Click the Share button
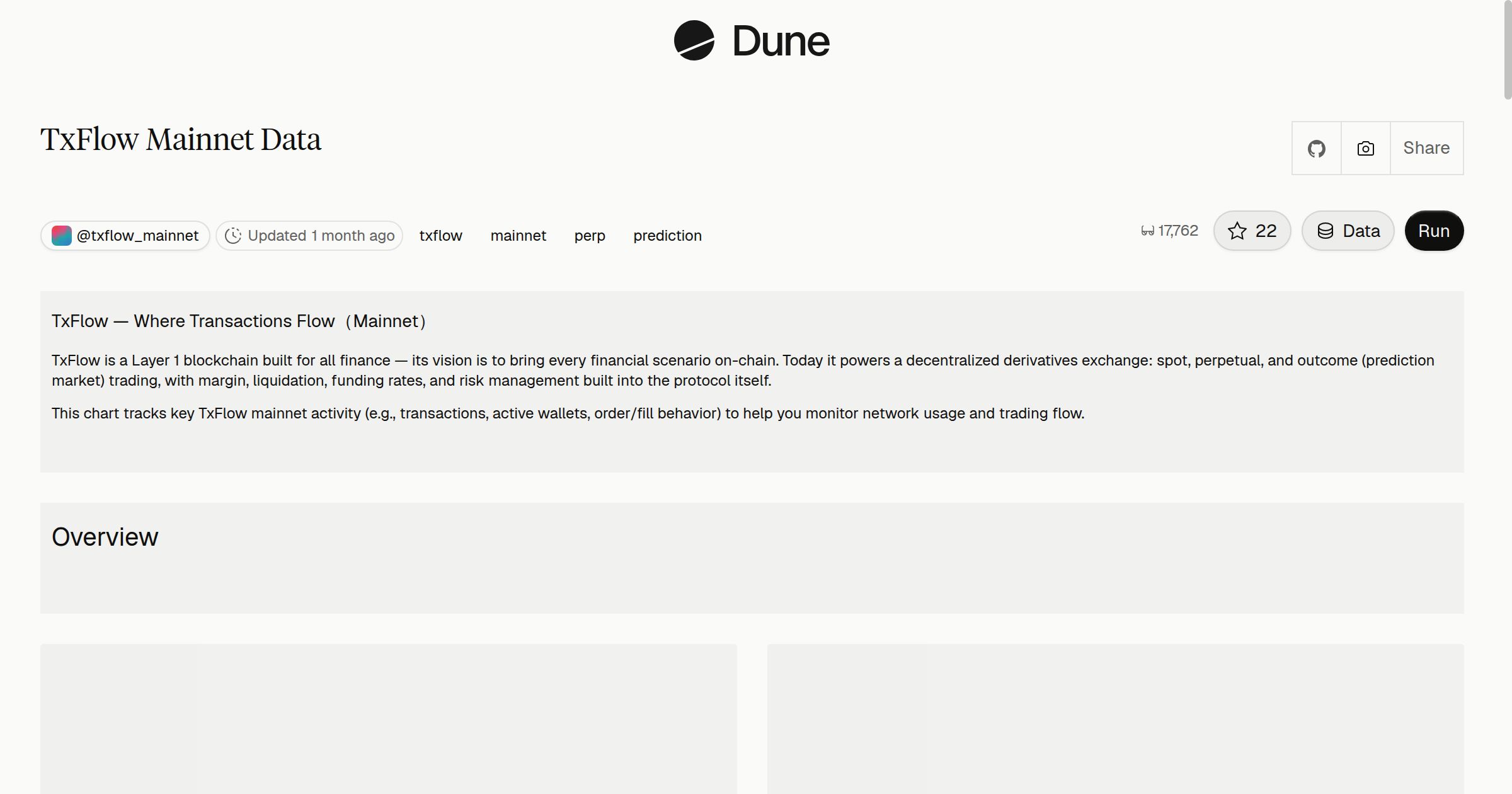Viewport: 1512px width, 794px height. (1426, 148)
